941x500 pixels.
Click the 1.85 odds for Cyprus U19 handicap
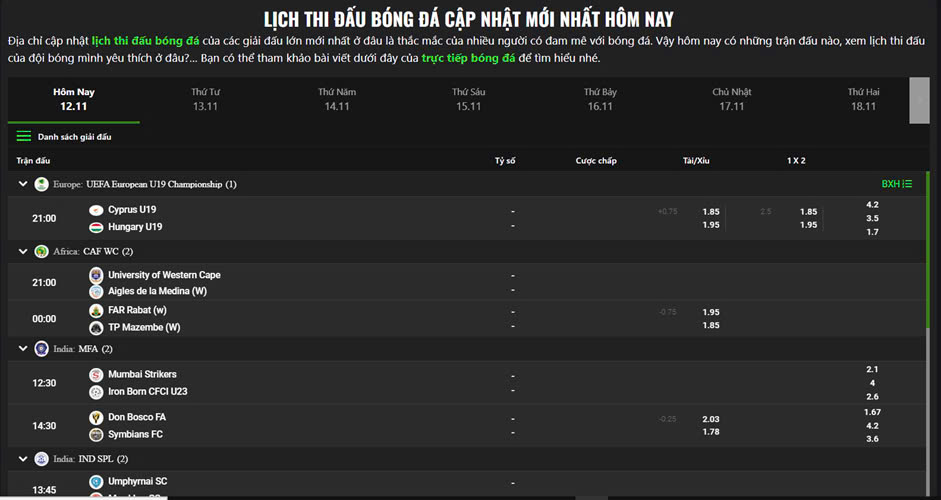tap(711, 212)
